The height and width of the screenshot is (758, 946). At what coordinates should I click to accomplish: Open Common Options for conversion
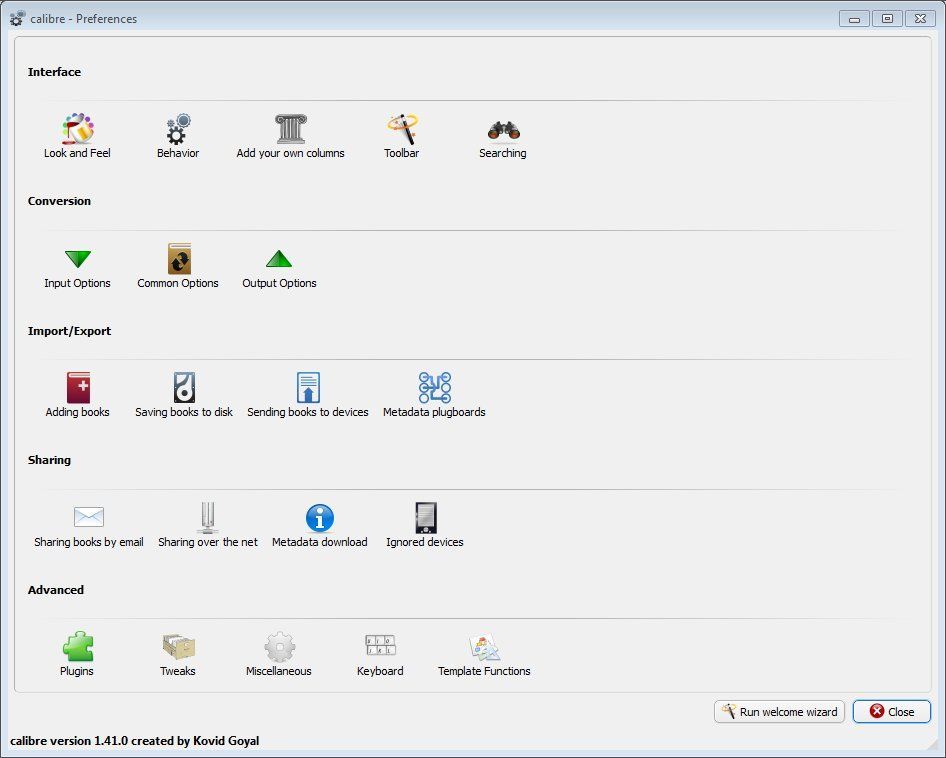178,259
